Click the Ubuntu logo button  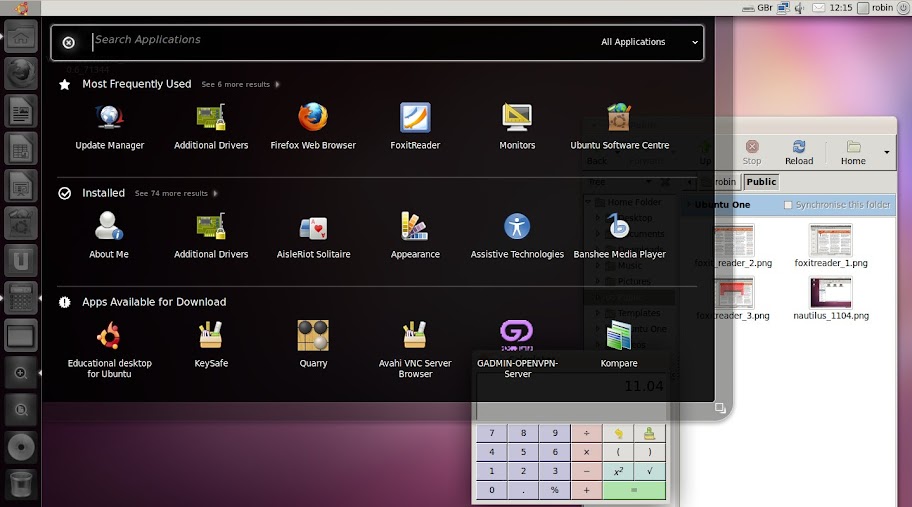tap(21, 8)
